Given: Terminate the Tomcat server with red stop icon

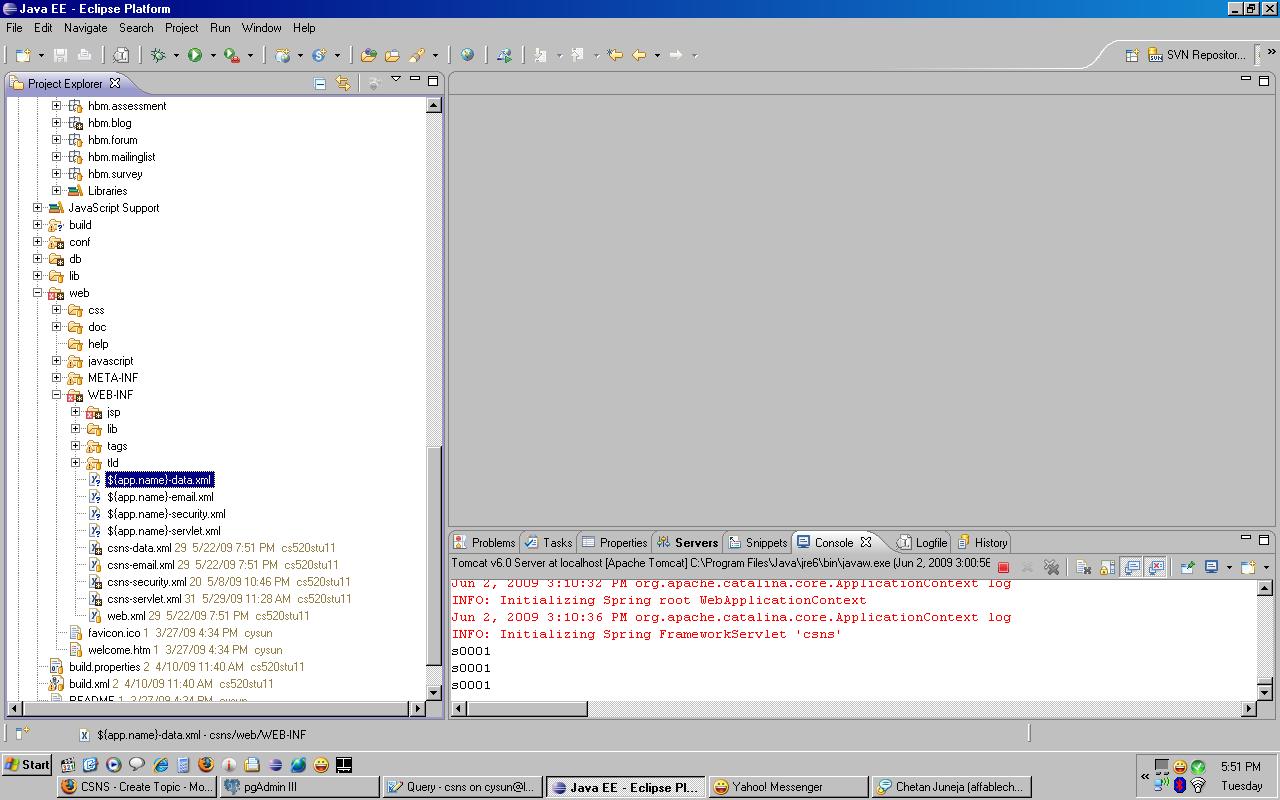Looking at the screenshot, I should [x=1003, y=567].
